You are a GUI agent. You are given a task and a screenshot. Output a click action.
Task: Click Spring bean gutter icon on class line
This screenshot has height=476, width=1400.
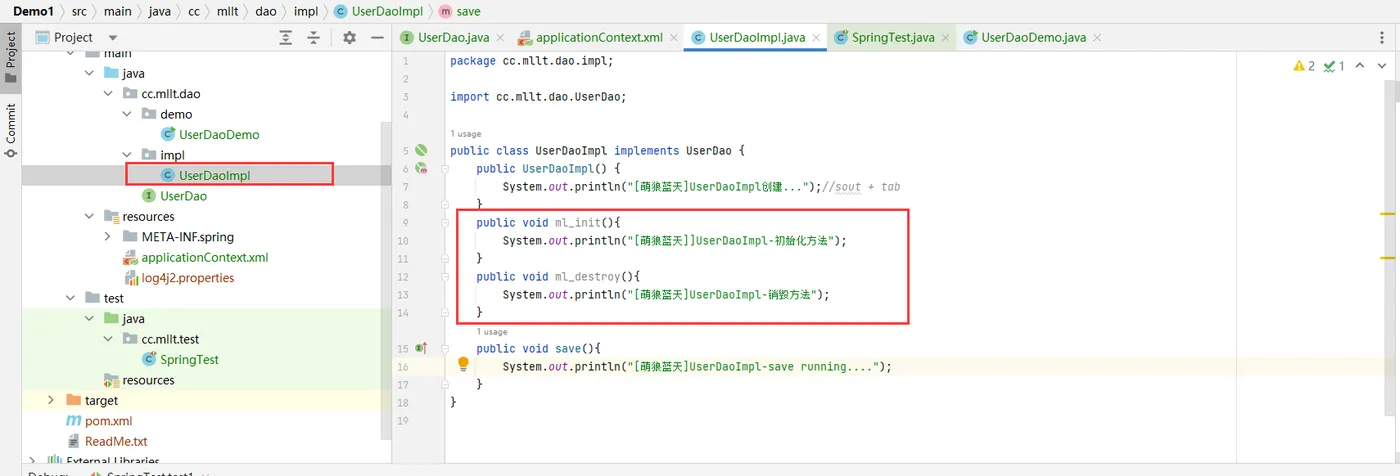[421, 150]
